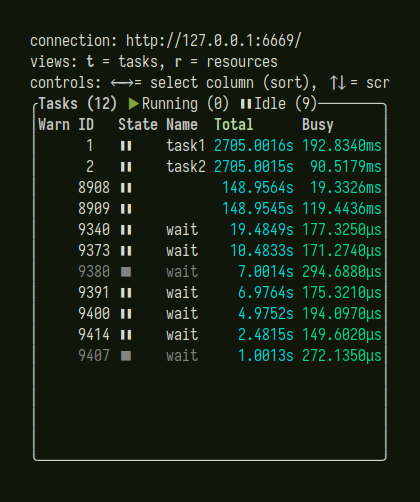Click the stopped square icon on row 9380
Image resolution: width=420 pixels, height=502 pixels.
(x=126, y=272)
